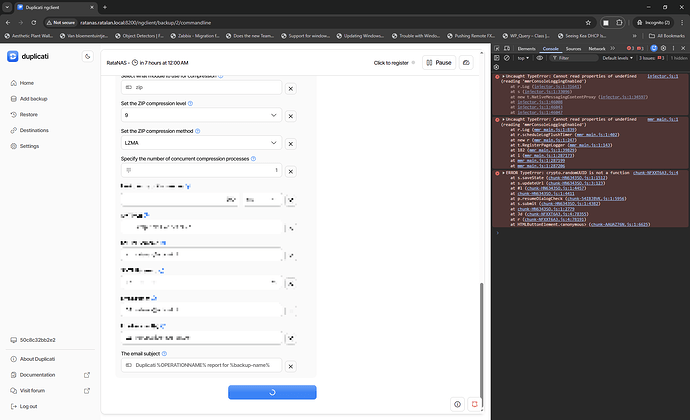690x420 pixels.
Task: Remove the ZIP compression level option
Action: [x=290, y=116]
